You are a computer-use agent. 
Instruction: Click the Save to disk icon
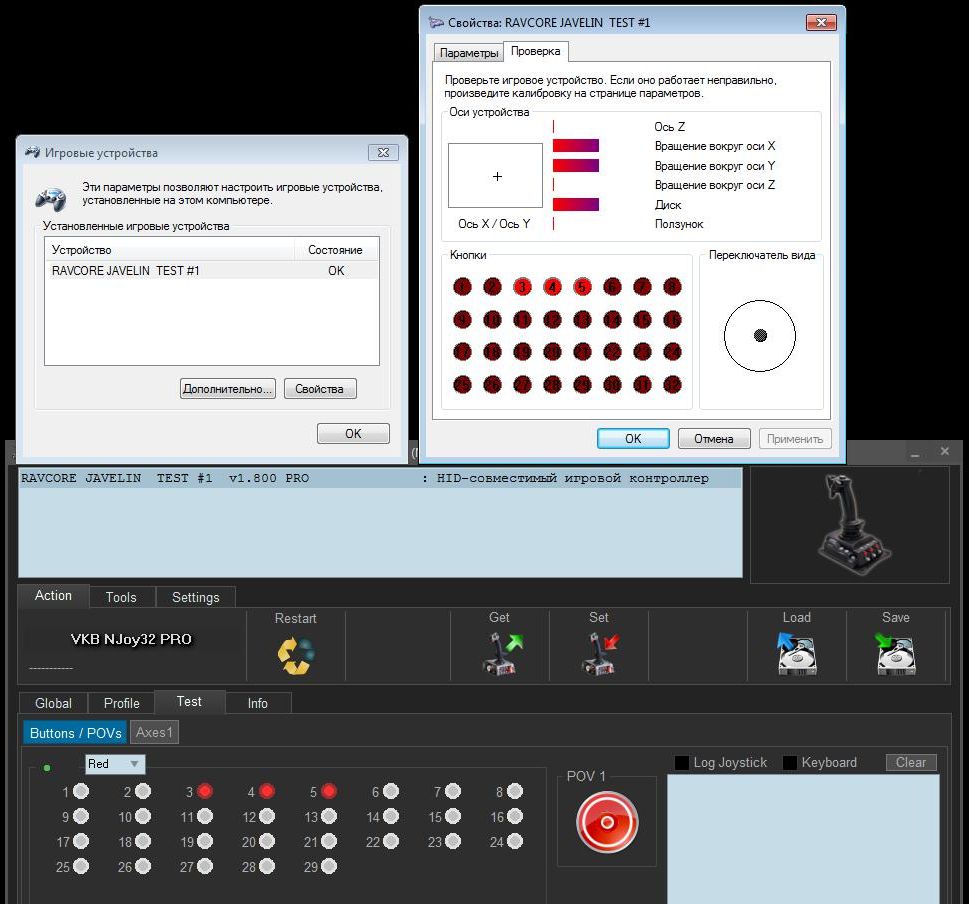click(x=895, y=654)
